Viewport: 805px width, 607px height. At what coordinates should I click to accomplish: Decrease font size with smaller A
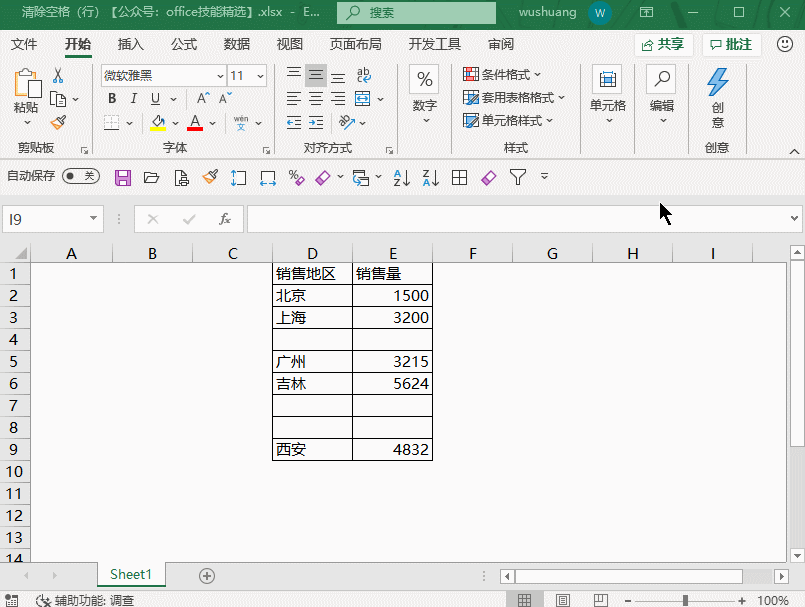pyautogui.click(x=225, y=99)
